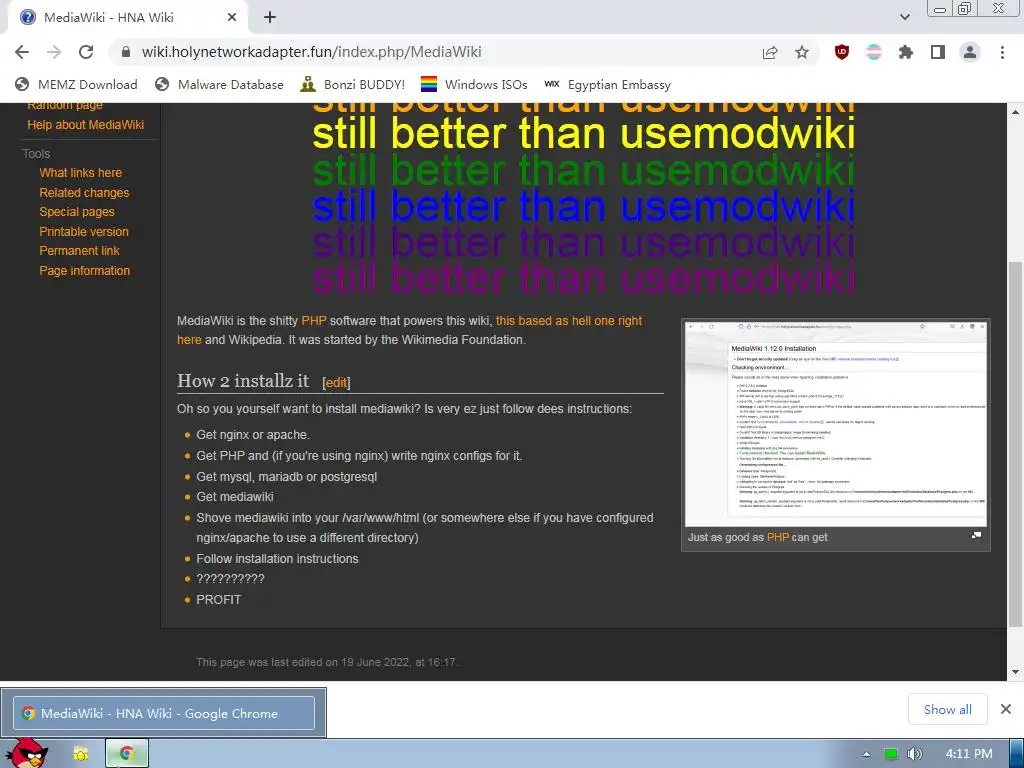Click the 'Follow installation instructions' item

point(278,559)
